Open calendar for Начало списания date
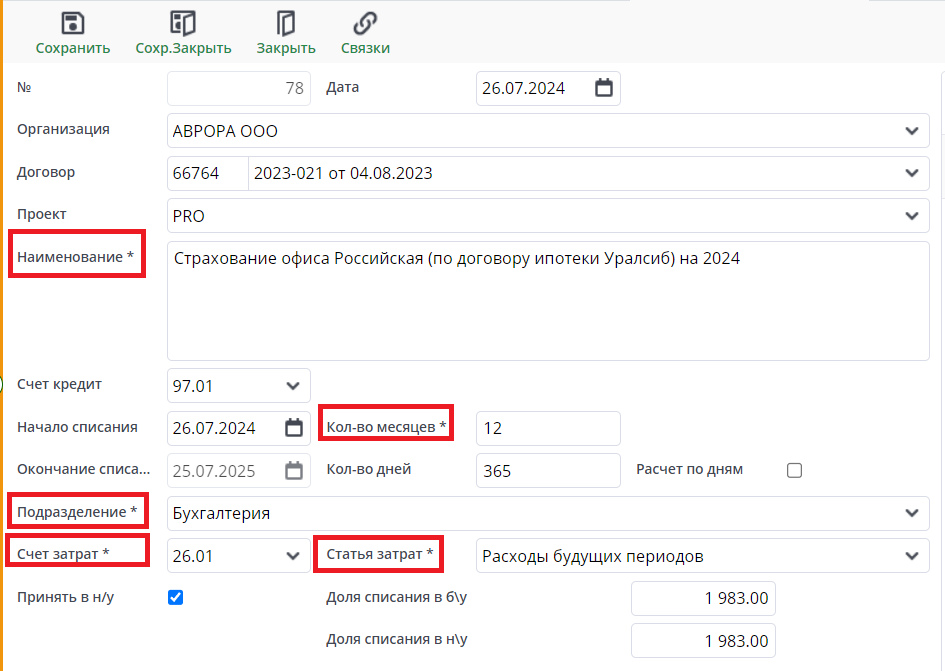This screenshot has height=671, width=945. point(293,428)
